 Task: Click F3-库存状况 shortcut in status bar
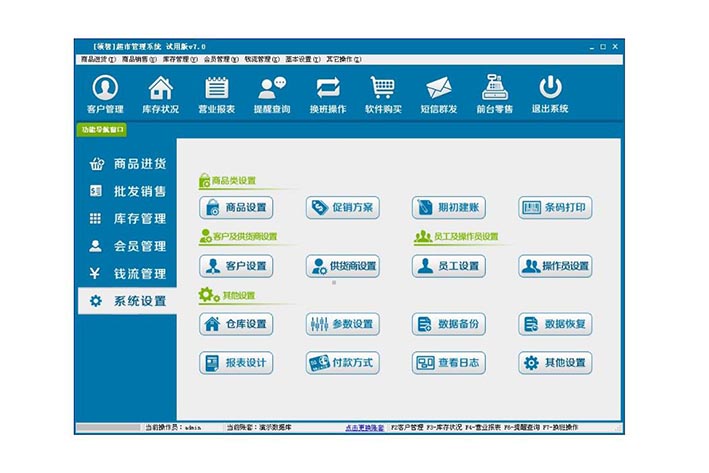pos(444,427)
